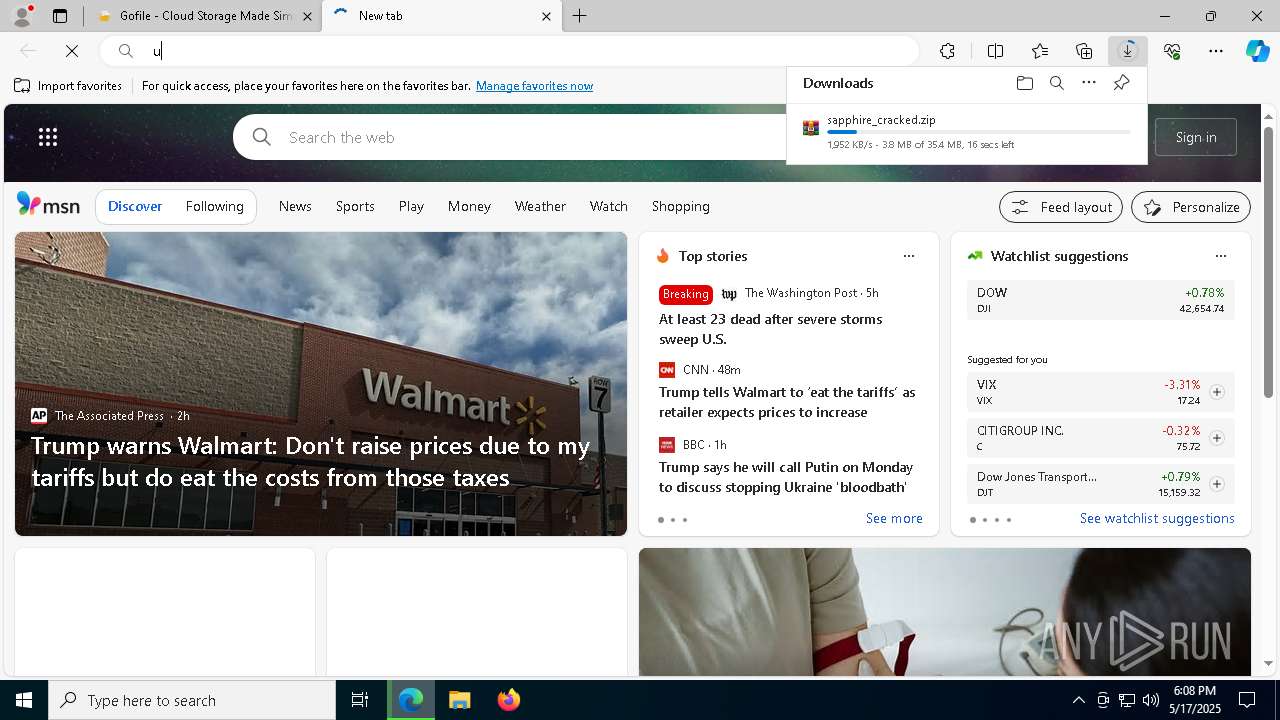
Task: Launch Firefox from taskbar
Action: 508,700
